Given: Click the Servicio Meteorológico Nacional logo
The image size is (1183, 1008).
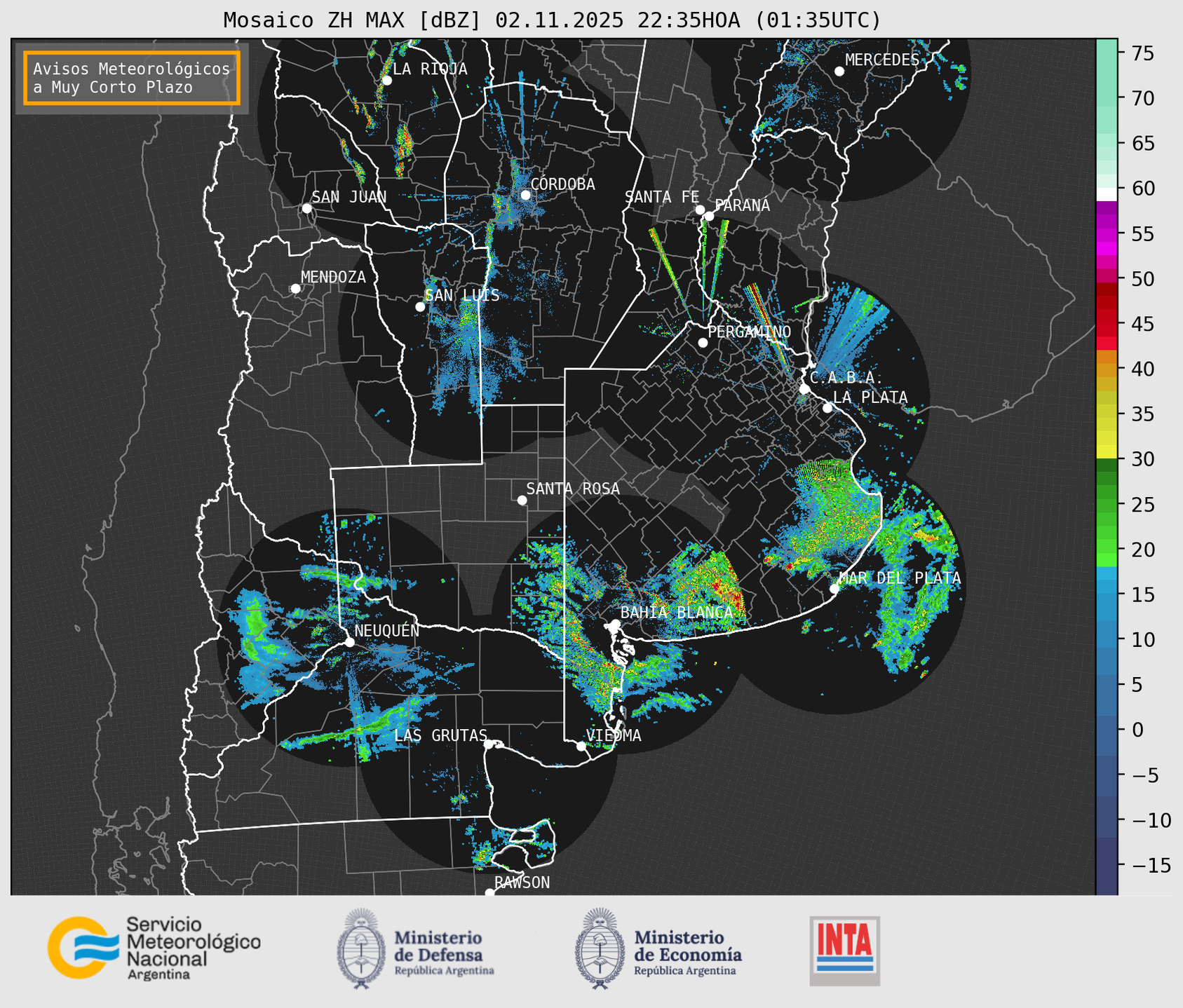Looking at the screenshot, I should point(153,948).
